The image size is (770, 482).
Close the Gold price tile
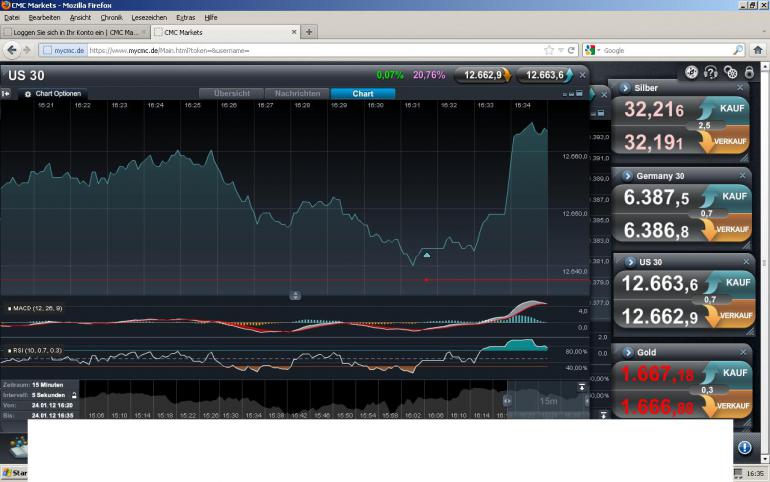click(x=743, y=352)
